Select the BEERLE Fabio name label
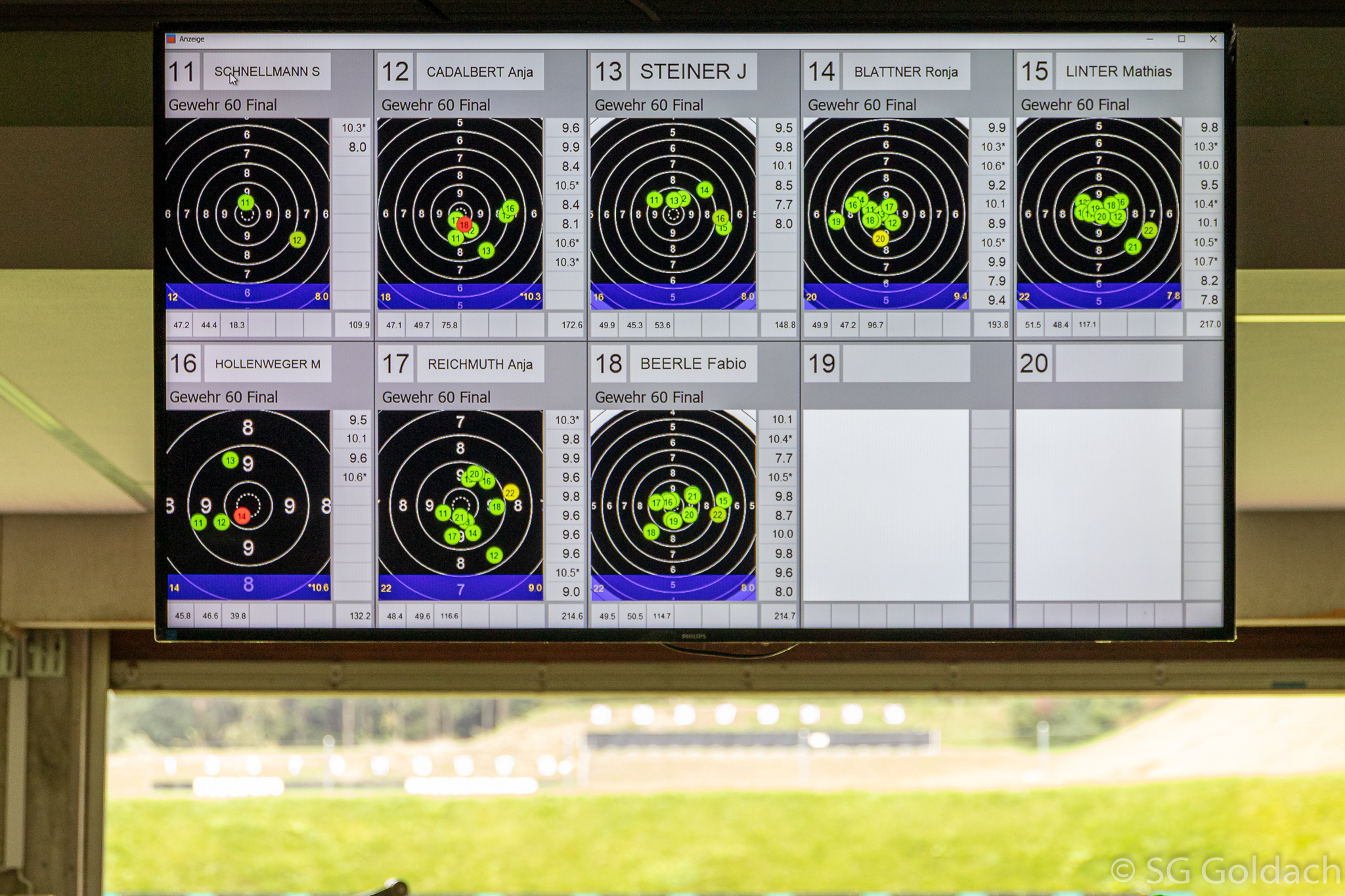Image resolution: width=1345 pixels, height=896 pixels. tap(693, 364)
